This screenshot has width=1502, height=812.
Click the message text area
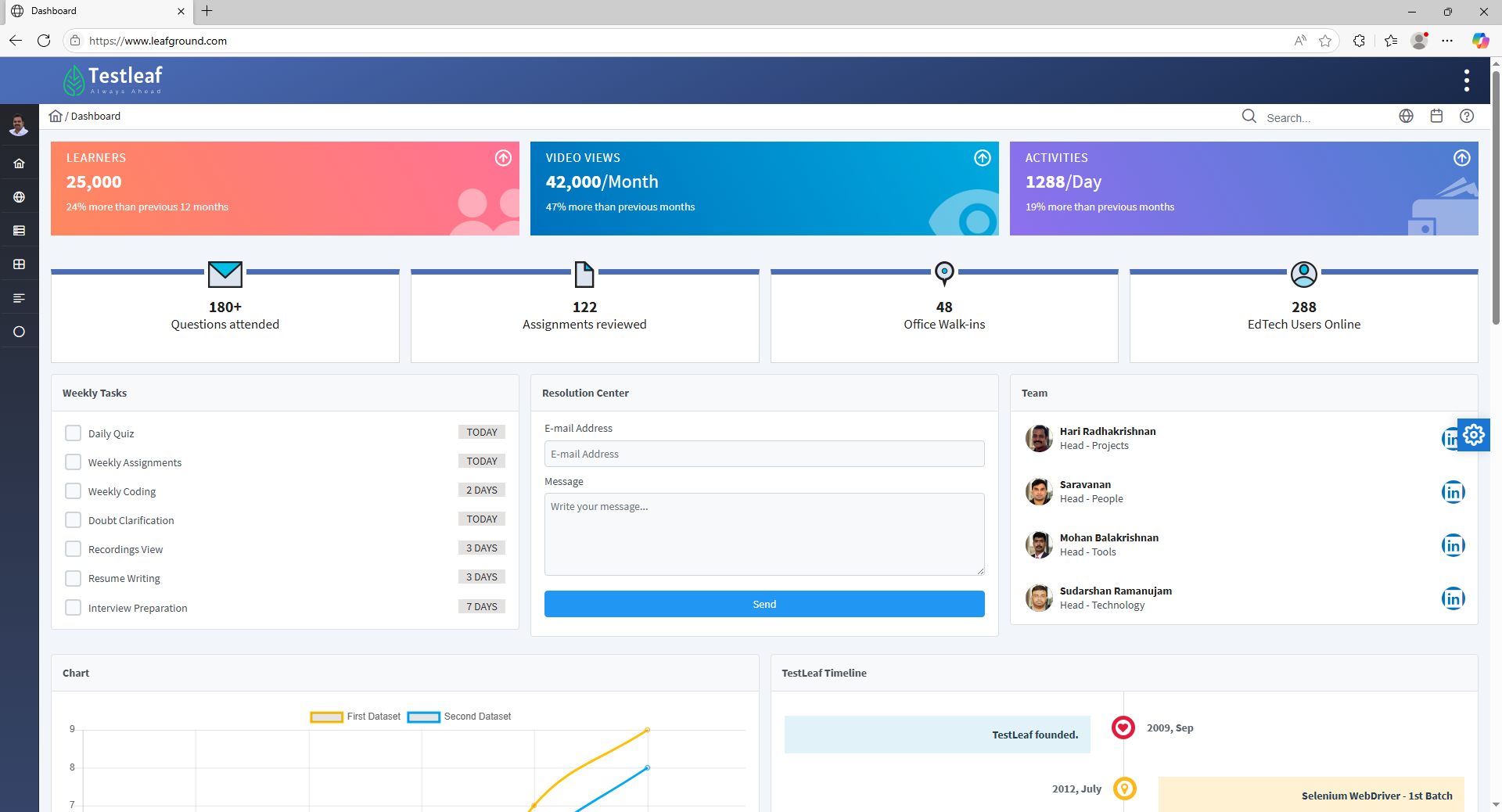click(764, 534)
